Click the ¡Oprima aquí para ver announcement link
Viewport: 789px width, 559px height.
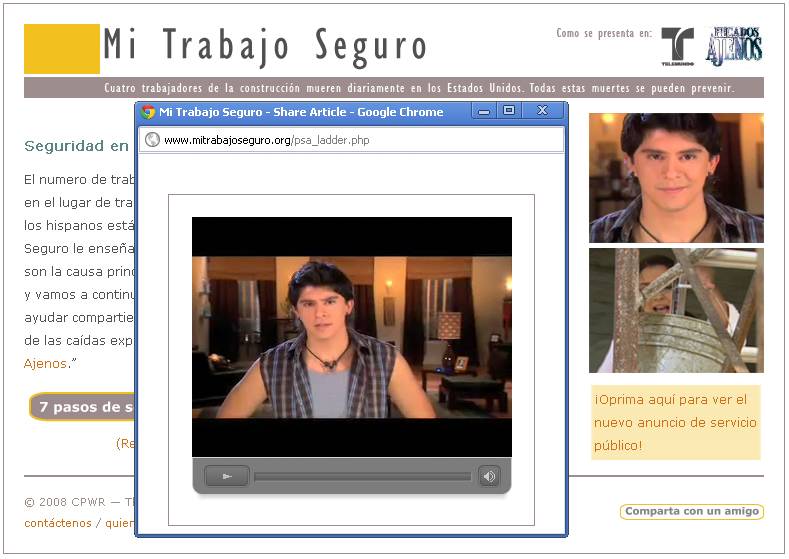(x=675, y=423)
